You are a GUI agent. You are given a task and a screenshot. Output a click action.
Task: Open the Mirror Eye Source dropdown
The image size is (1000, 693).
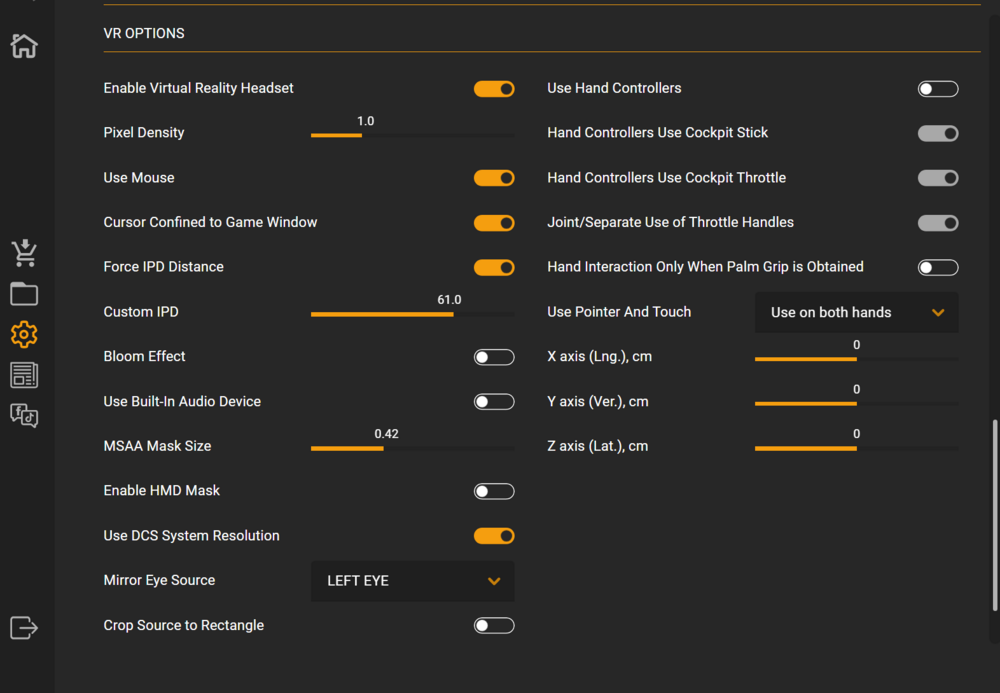click(x=413, y=581)
